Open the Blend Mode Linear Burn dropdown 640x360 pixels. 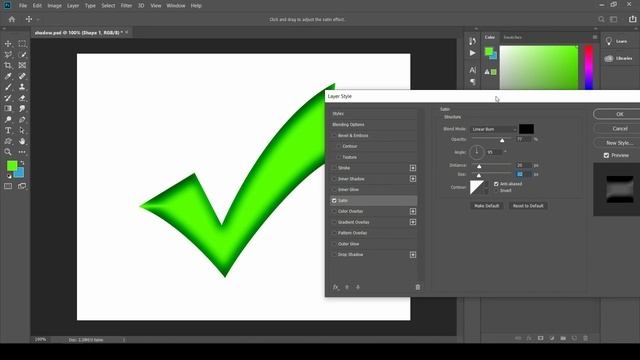[493, 129]
